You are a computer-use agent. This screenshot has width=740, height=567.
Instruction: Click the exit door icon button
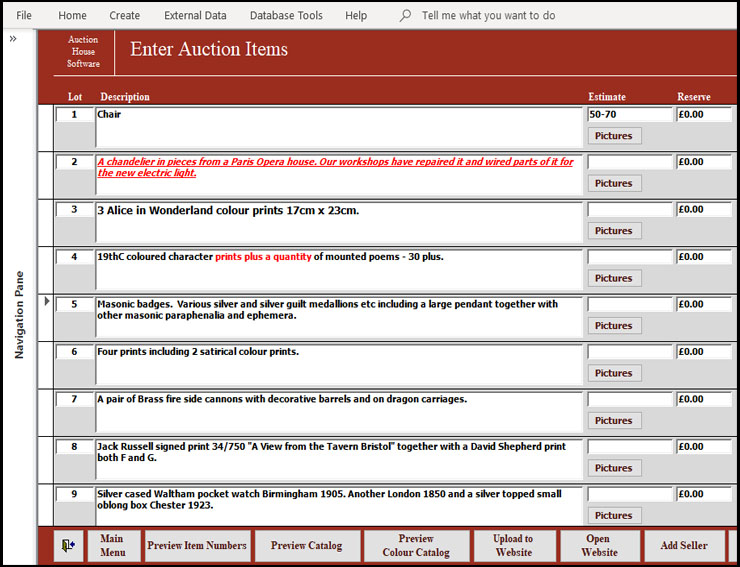click(x=67, y=546)
